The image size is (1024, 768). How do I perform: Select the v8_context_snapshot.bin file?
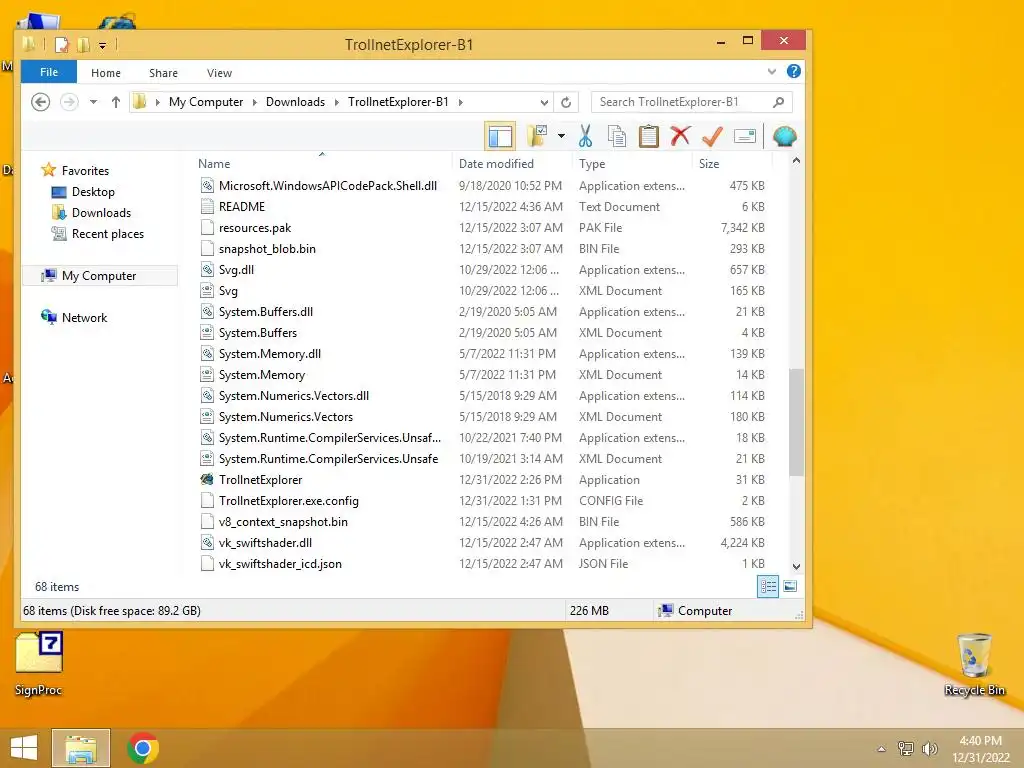283,521
